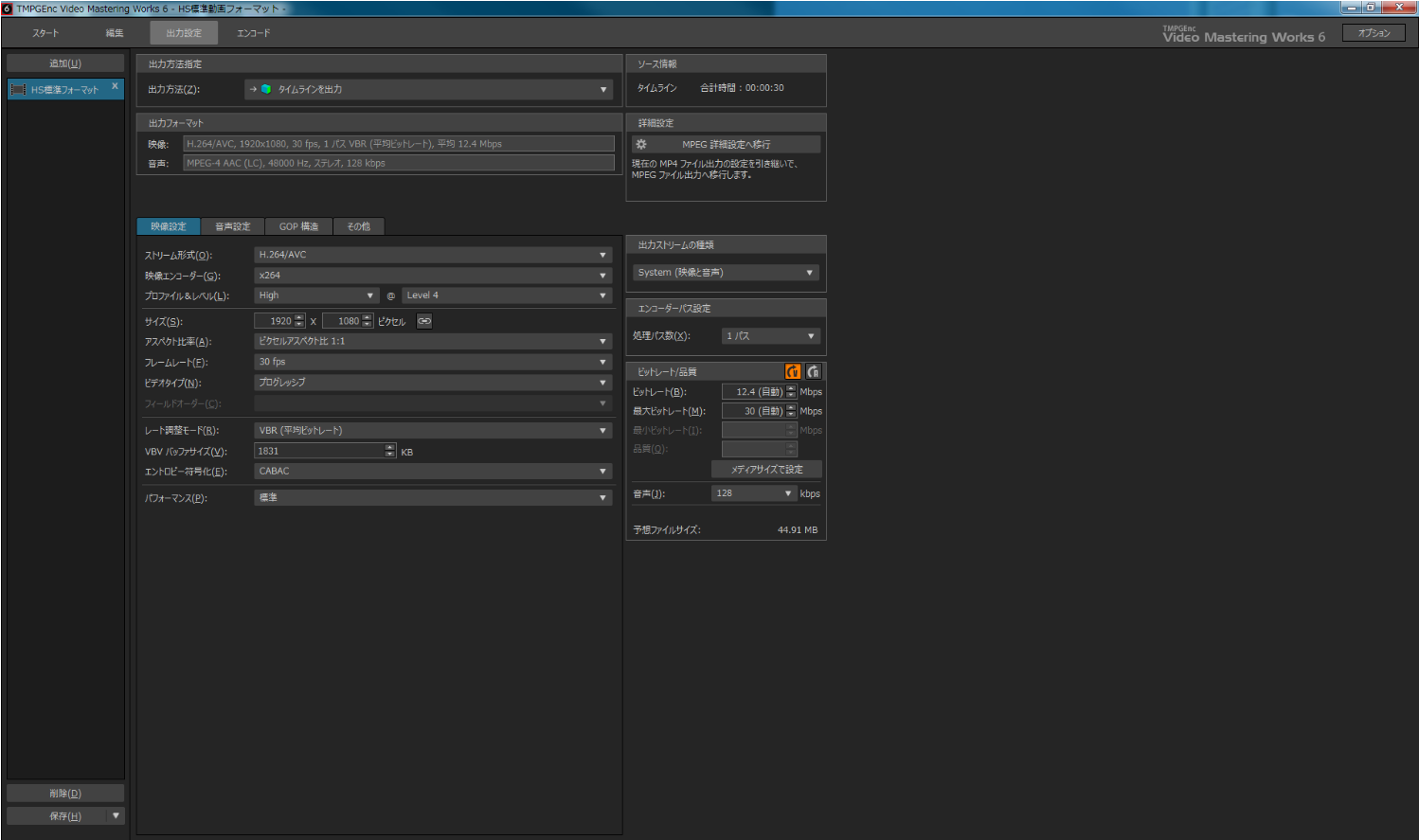Click the 追加(U) button
This screenshot has width=1419, height=840.
(65, 63)
